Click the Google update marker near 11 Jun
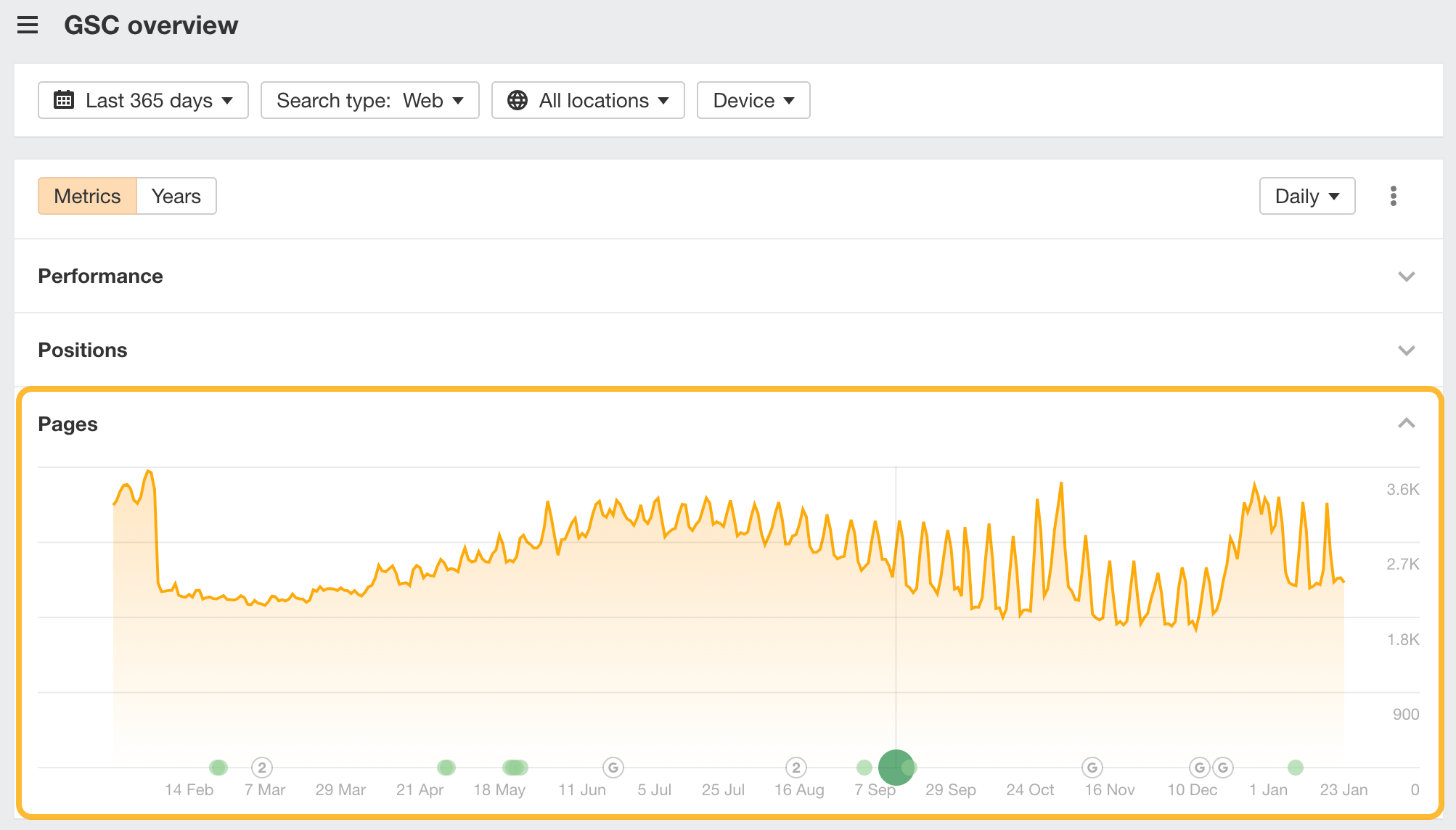This screenshot has width=1456, height=830. tap(613, 767)
